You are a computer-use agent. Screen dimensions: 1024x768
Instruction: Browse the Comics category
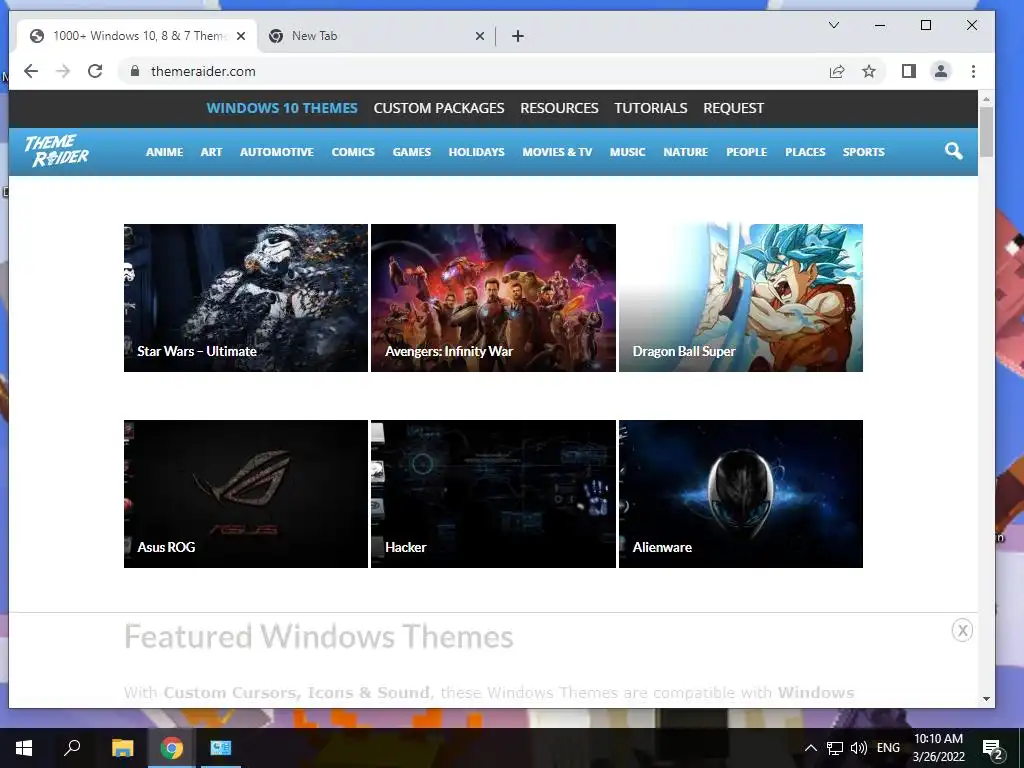pos(353,152)
